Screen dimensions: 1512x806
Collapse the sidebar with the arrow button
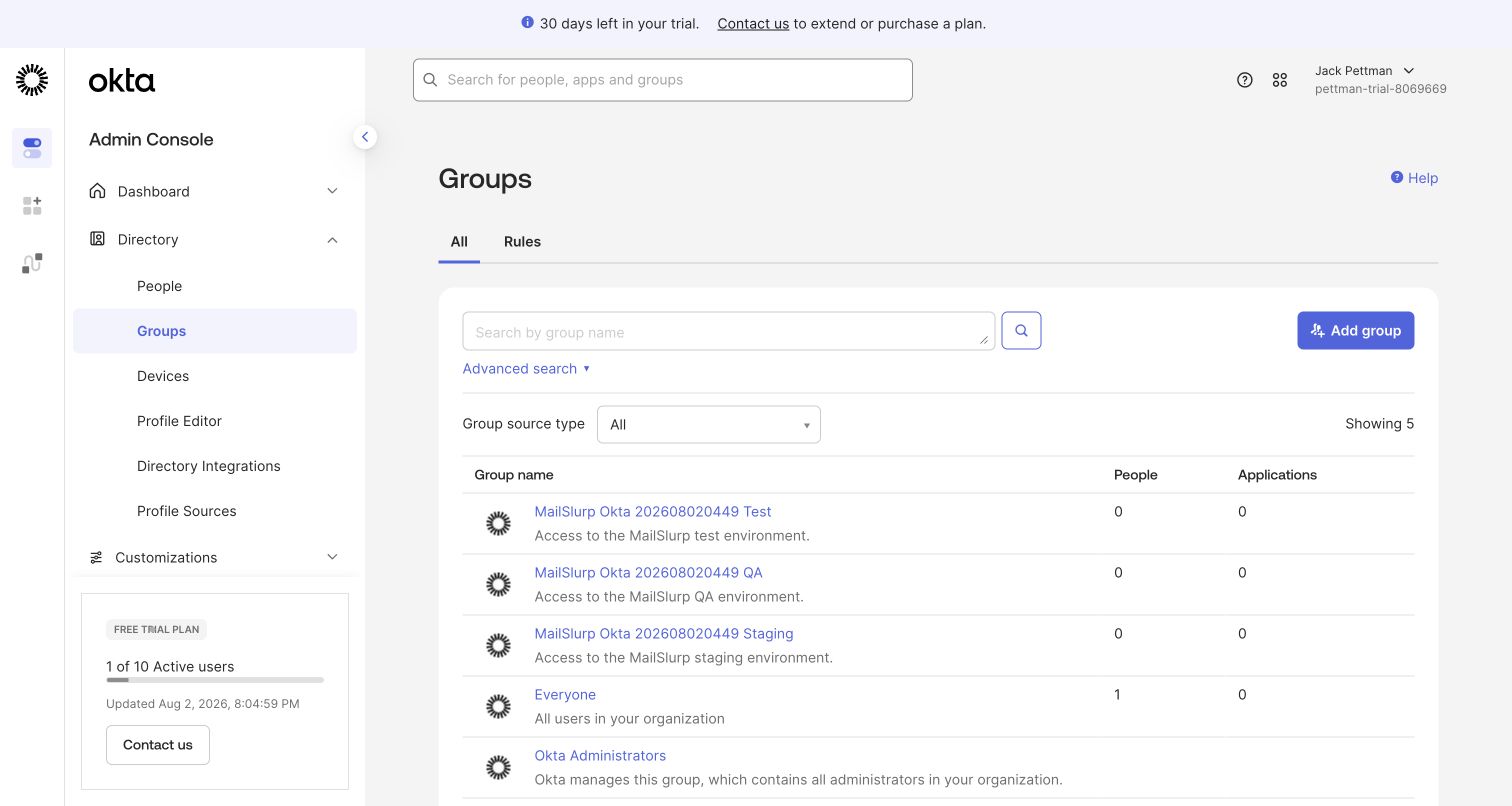[x=365, y=137]
